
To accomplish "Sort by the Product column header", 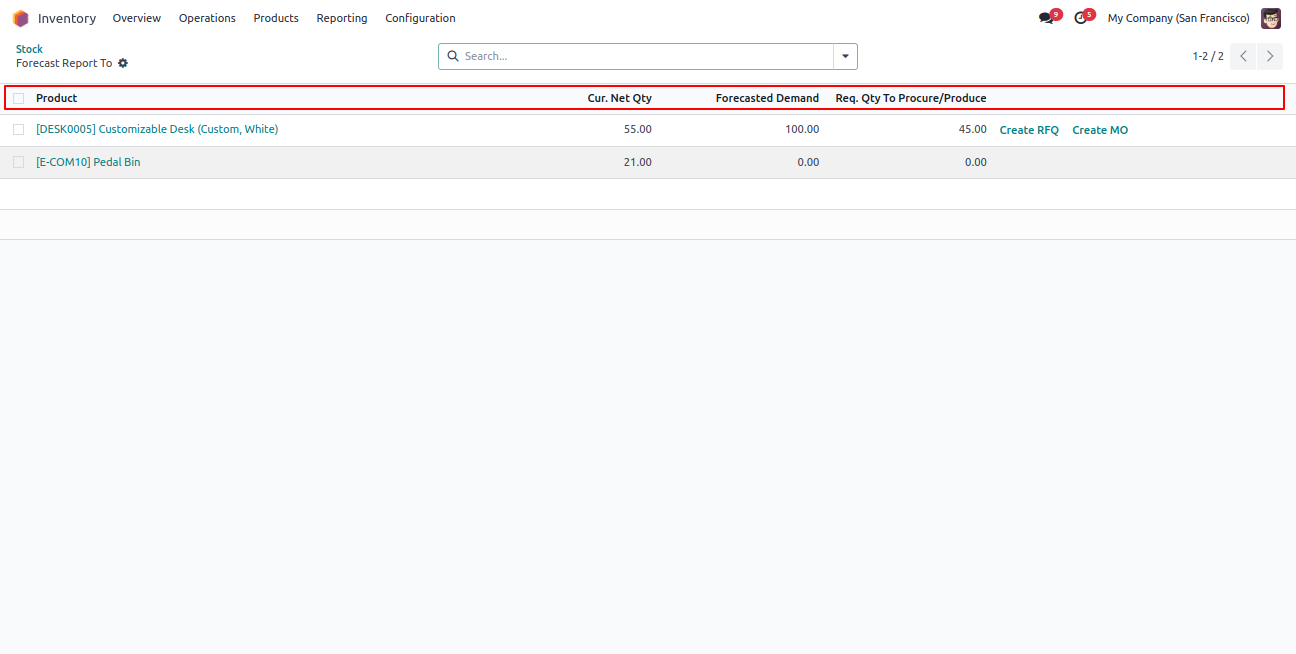I will tap(56, 98).
